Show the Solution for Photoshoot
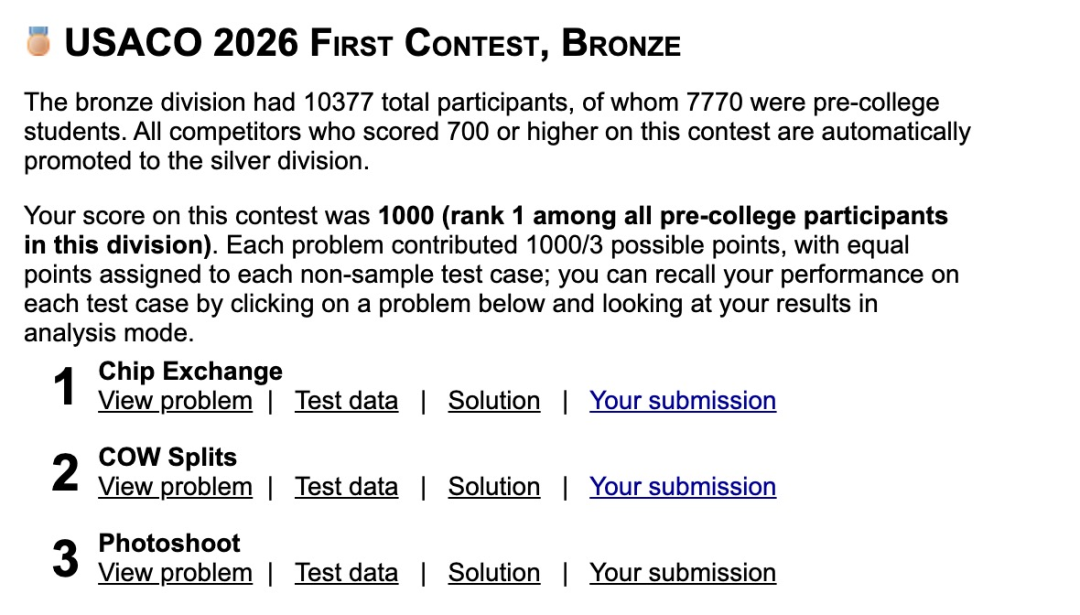Screen dimensions: 1080x615 pyautogui.click(x=494, y=573)
